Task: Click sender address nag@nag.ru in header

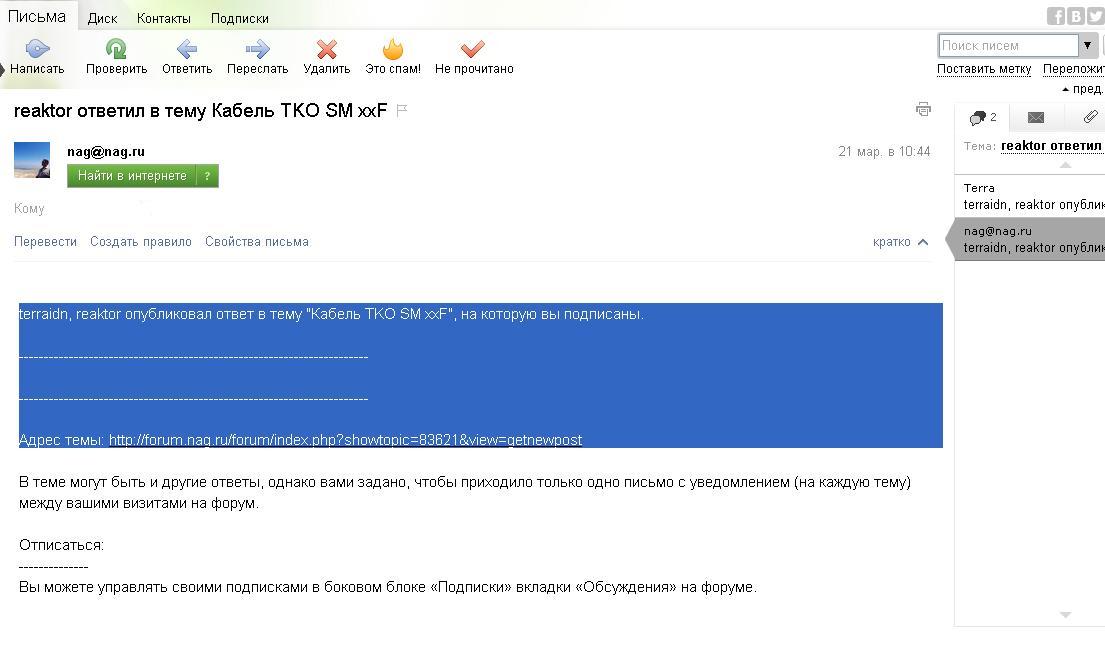Action: click(106, 152)
